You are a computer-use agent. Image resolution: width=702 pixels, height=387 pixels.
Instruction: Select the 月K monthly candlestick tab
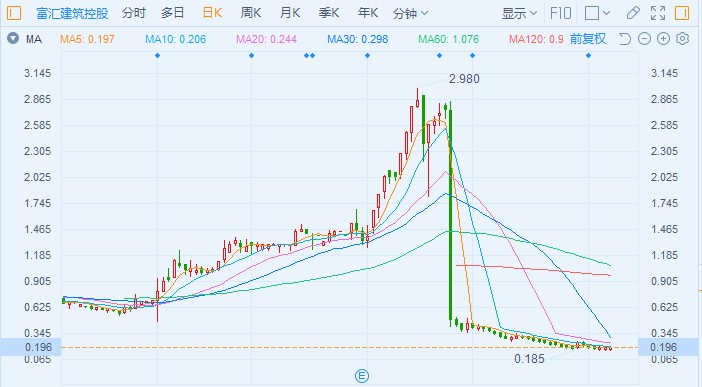point(290,13)
